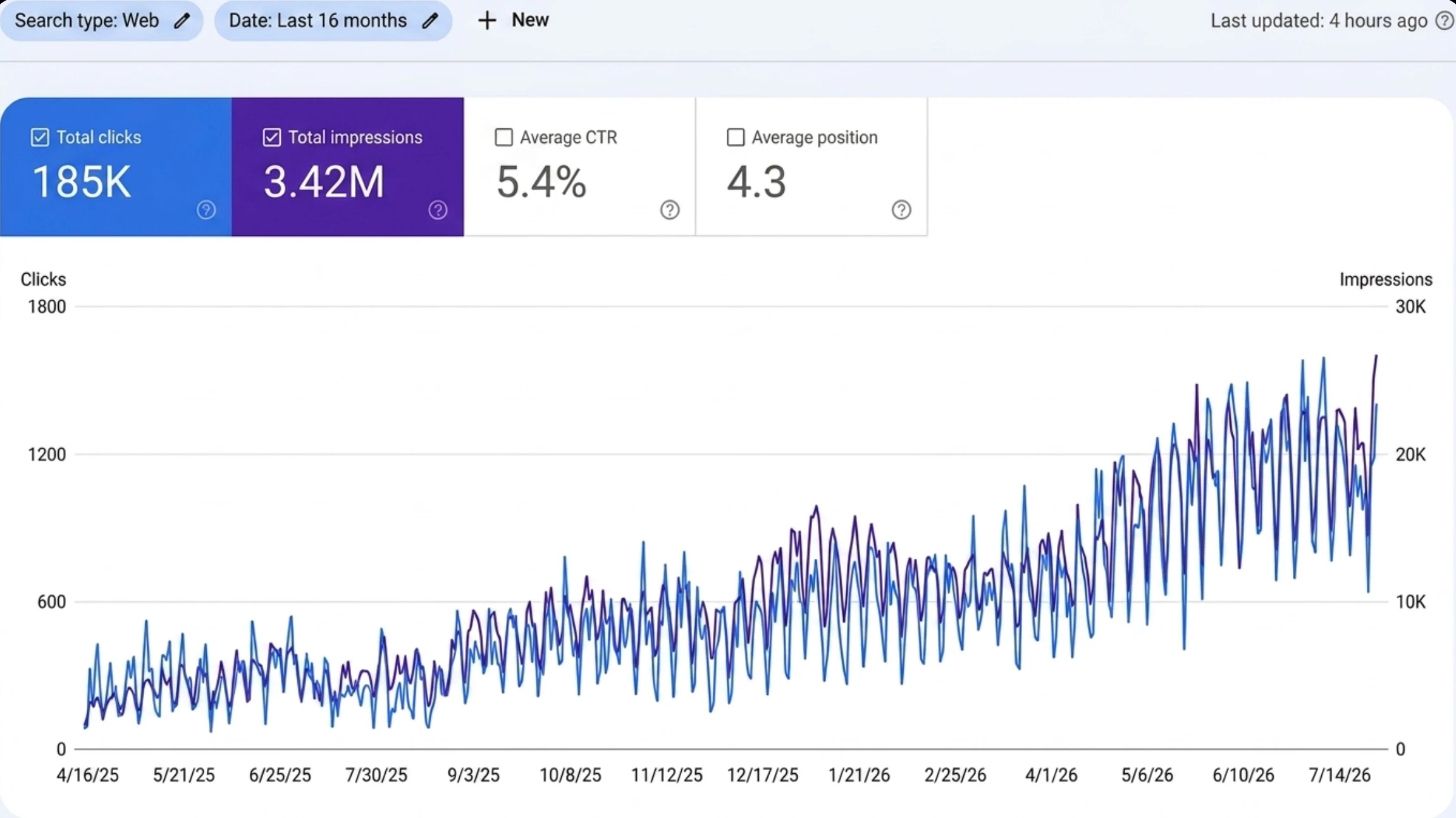
Task: Open help icon in Total impressions card
Action: click(x=438, y=210)
